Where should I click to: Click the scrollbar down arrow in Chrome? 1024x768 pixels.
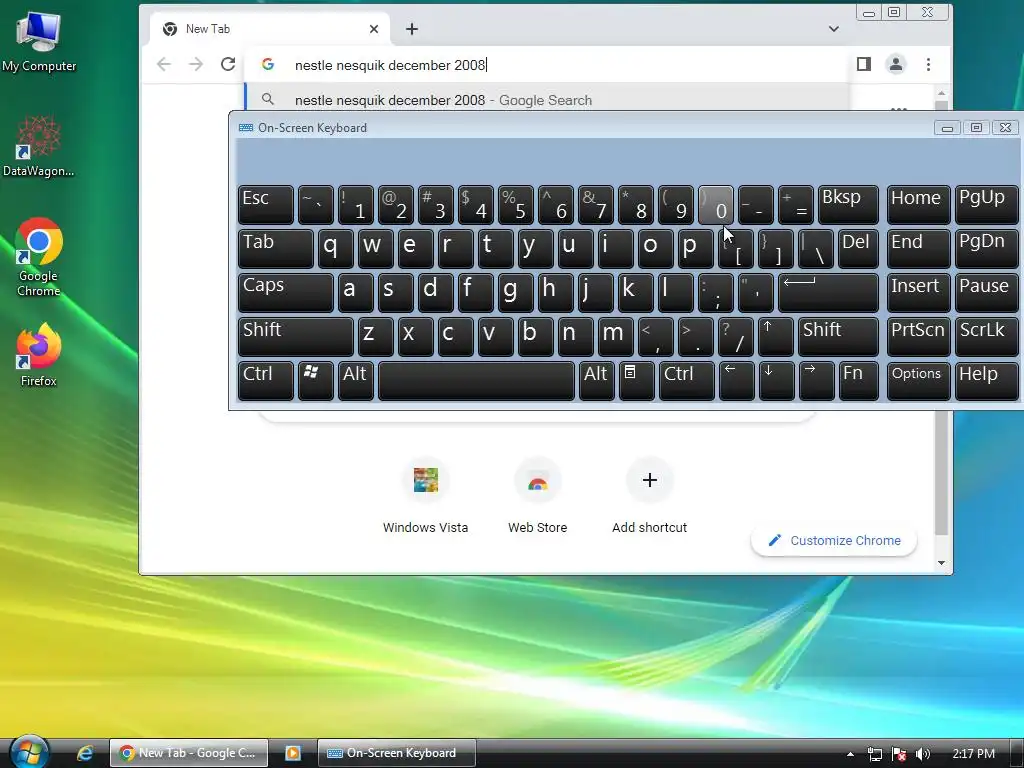pos(941,562)
